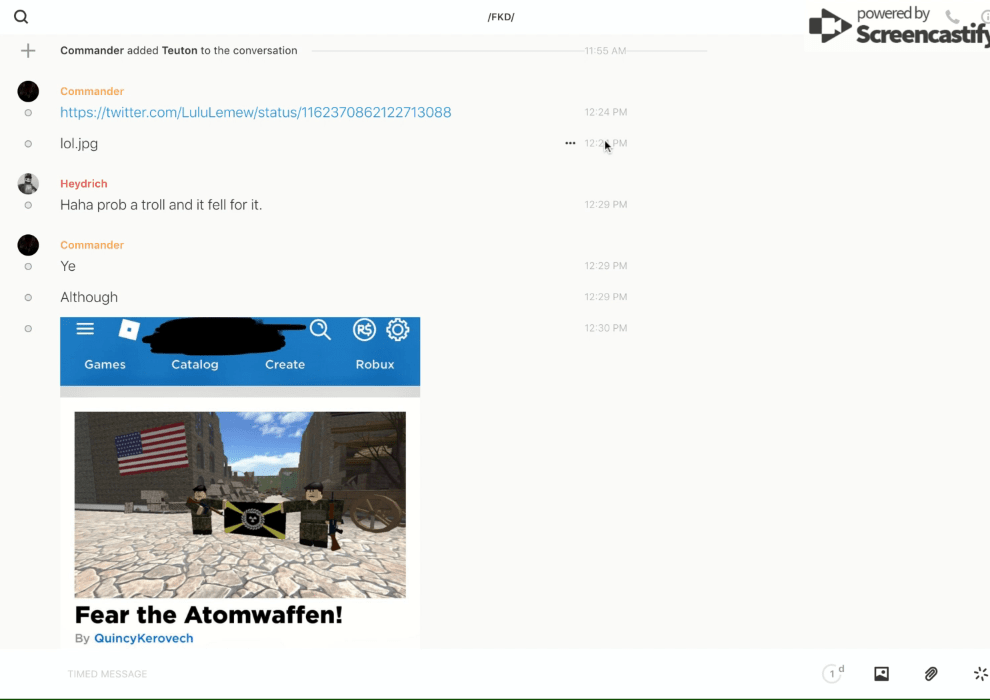This screenshot has width=990, height=700.
Task: Open the Roblox hamburger menu icon
Action: click(x=85, y=329)
